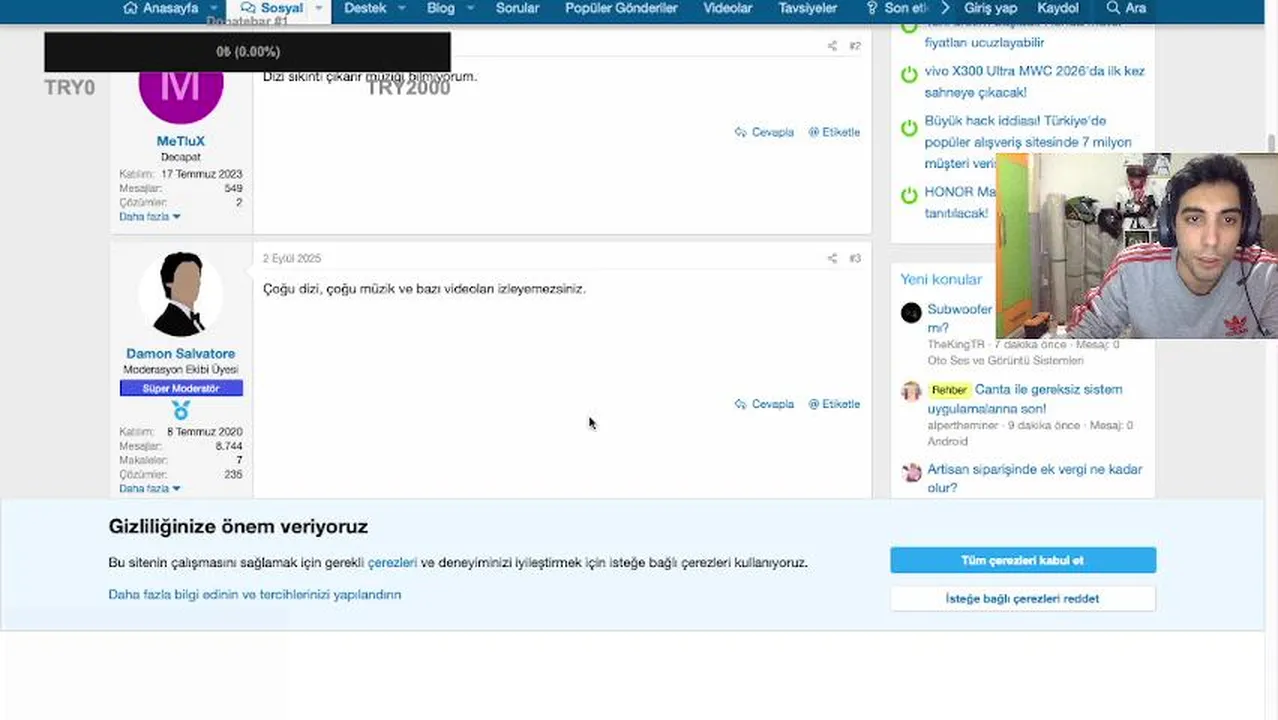Accept all cookies with Tüm çerezleri kabul et
The height and width of the screenshot is (720, 1278).
pyautogui.click(x=1023, y=560)
